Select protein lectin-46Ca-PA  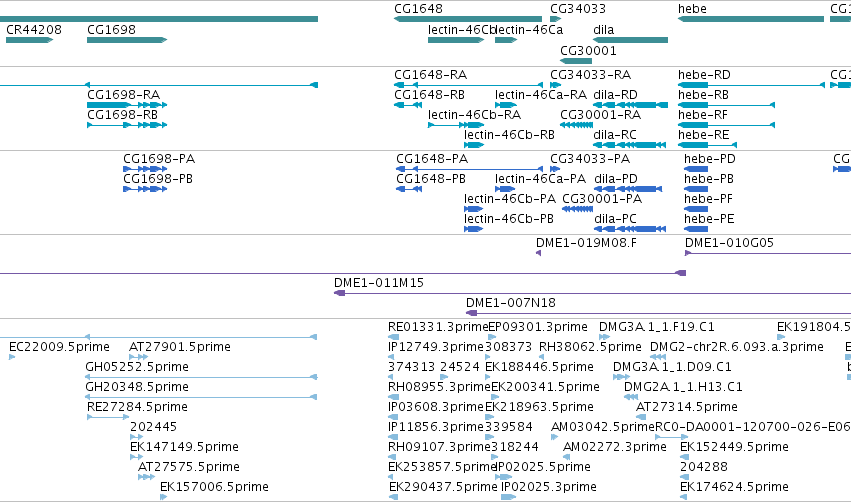[x=505, y=189]
